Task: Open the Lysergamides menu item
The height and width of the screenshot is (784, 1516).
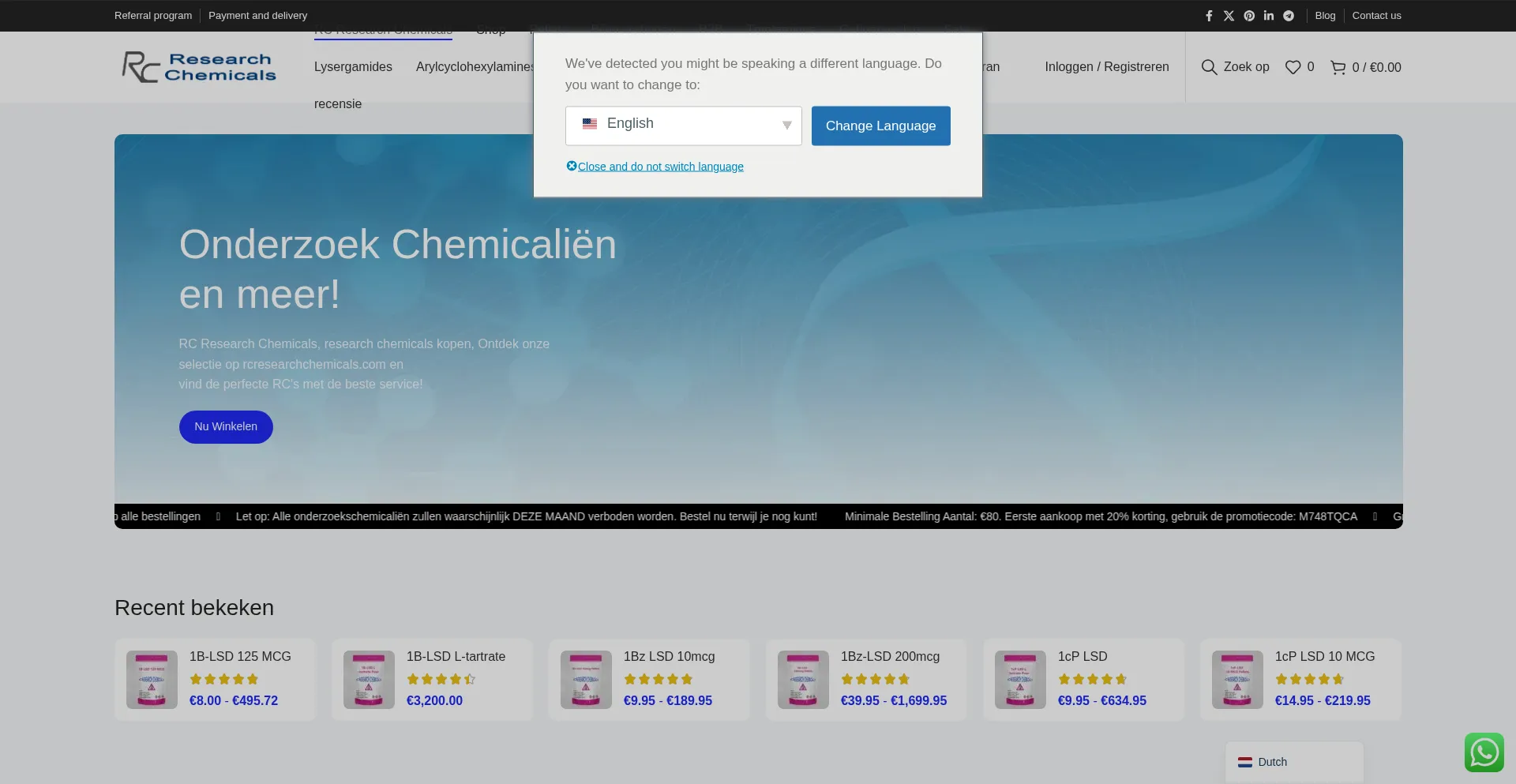Action: 353,67
